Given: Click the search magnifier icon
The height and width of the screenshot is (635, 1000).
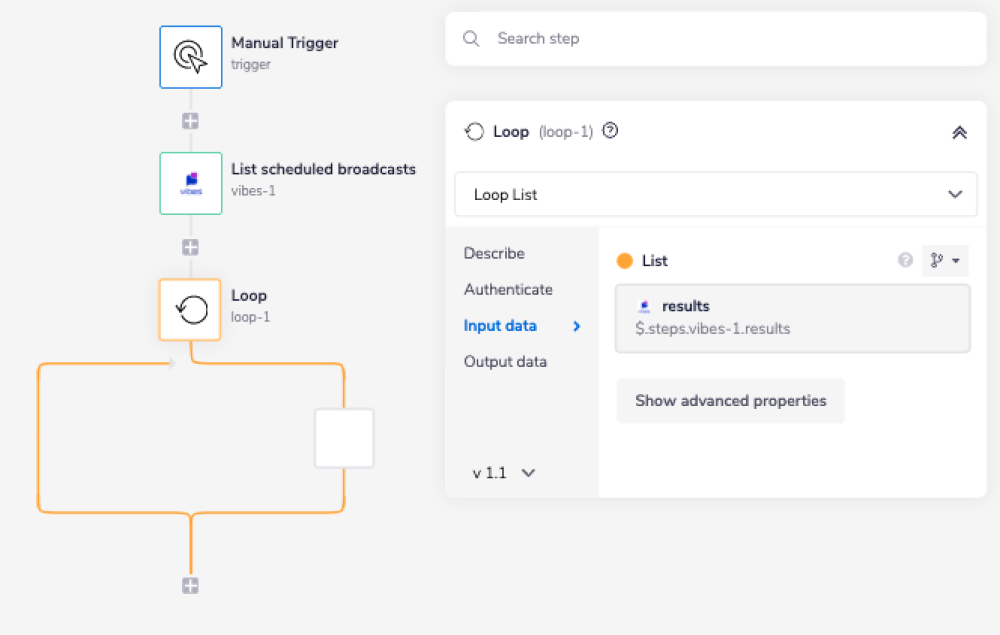Looking at the screenshot, I should [472, 39].
